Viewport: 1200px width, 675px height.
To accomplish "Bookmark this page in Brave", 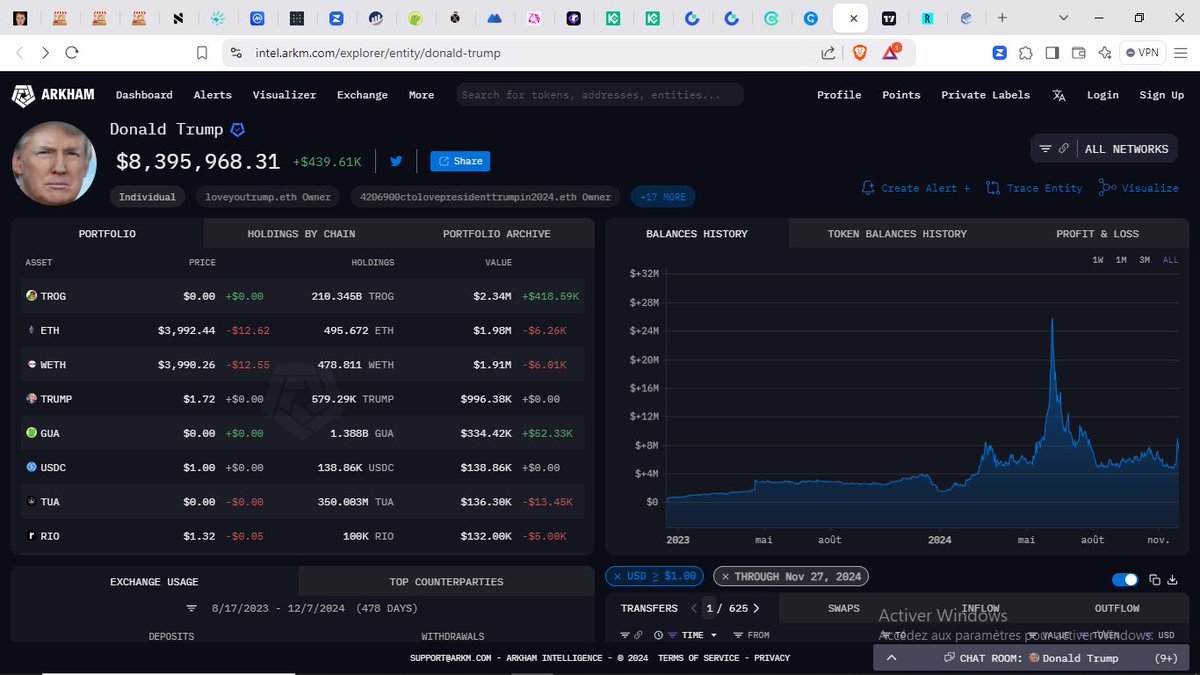I will tap(202, 52).
